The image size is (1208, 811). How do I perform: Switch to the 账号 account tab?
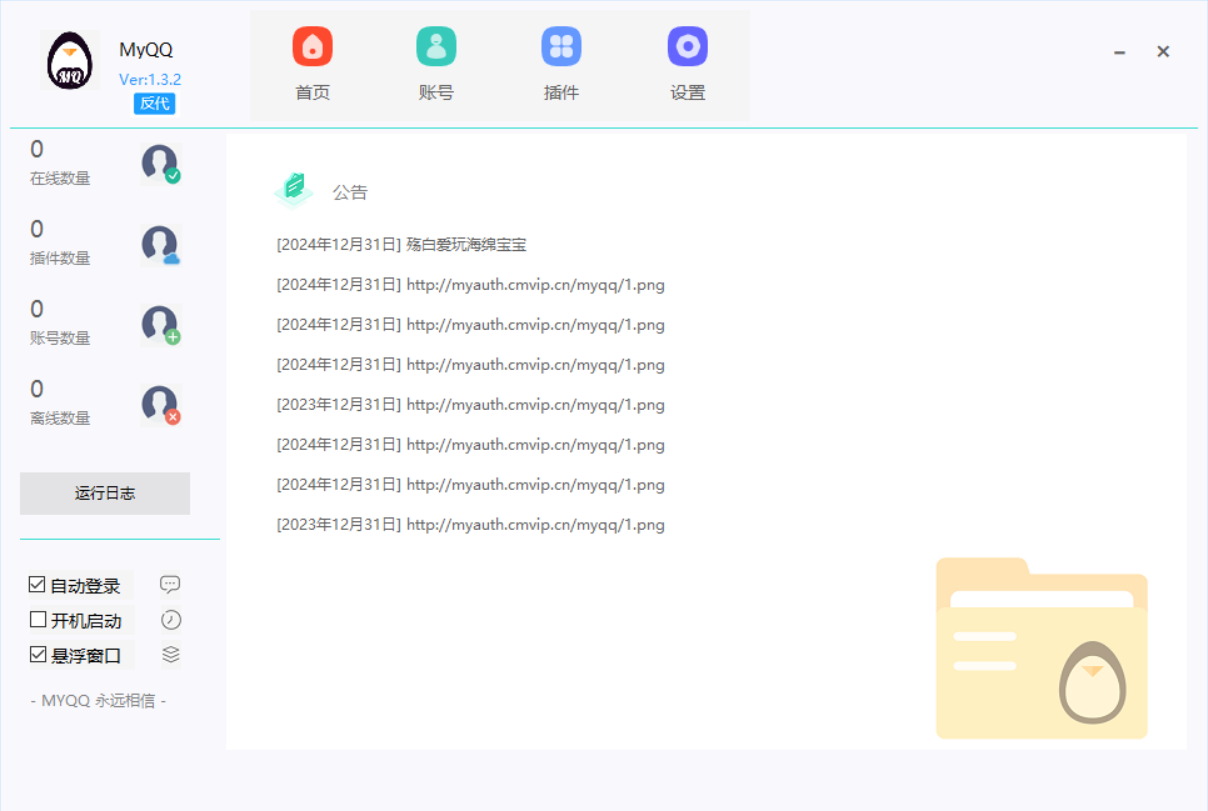(x=436, y=65)
